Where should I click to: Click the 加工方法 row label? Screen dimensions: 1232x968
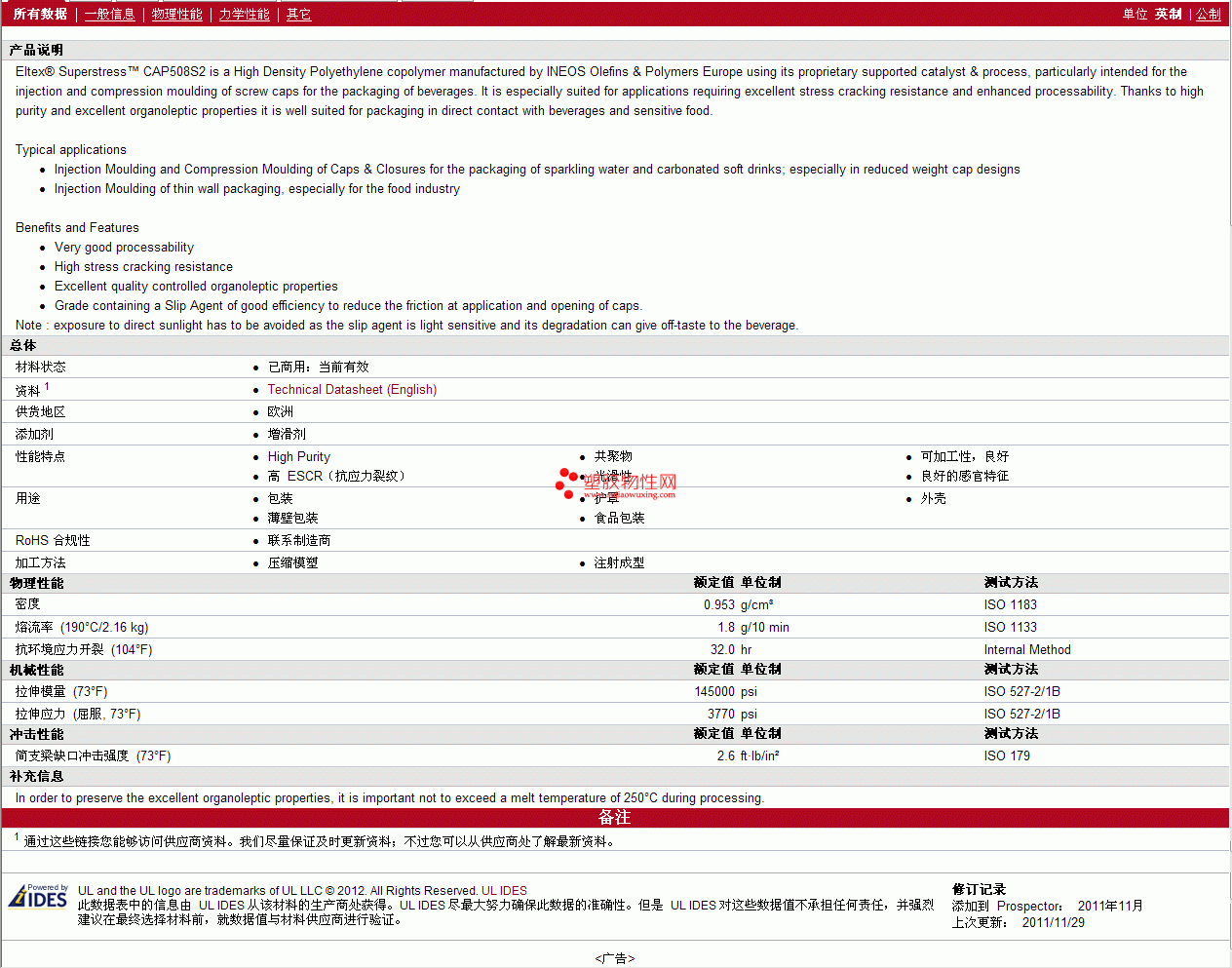click(x=41, y=562)
